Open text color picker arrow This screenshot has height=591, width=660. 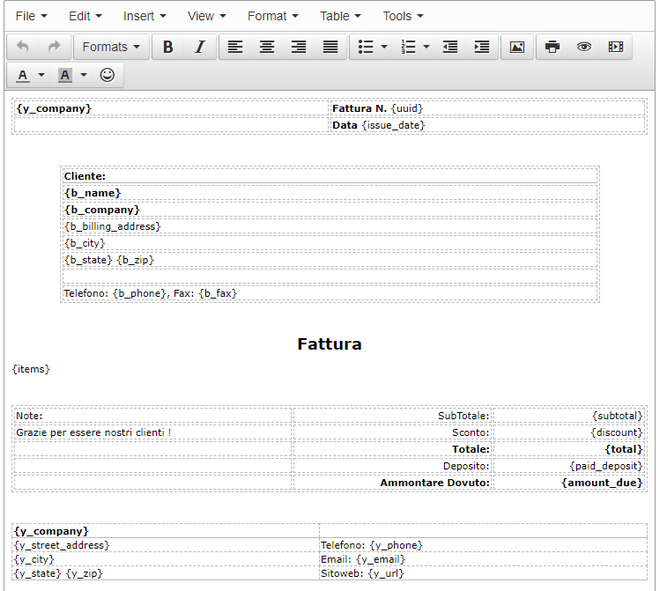click(41, 75)
